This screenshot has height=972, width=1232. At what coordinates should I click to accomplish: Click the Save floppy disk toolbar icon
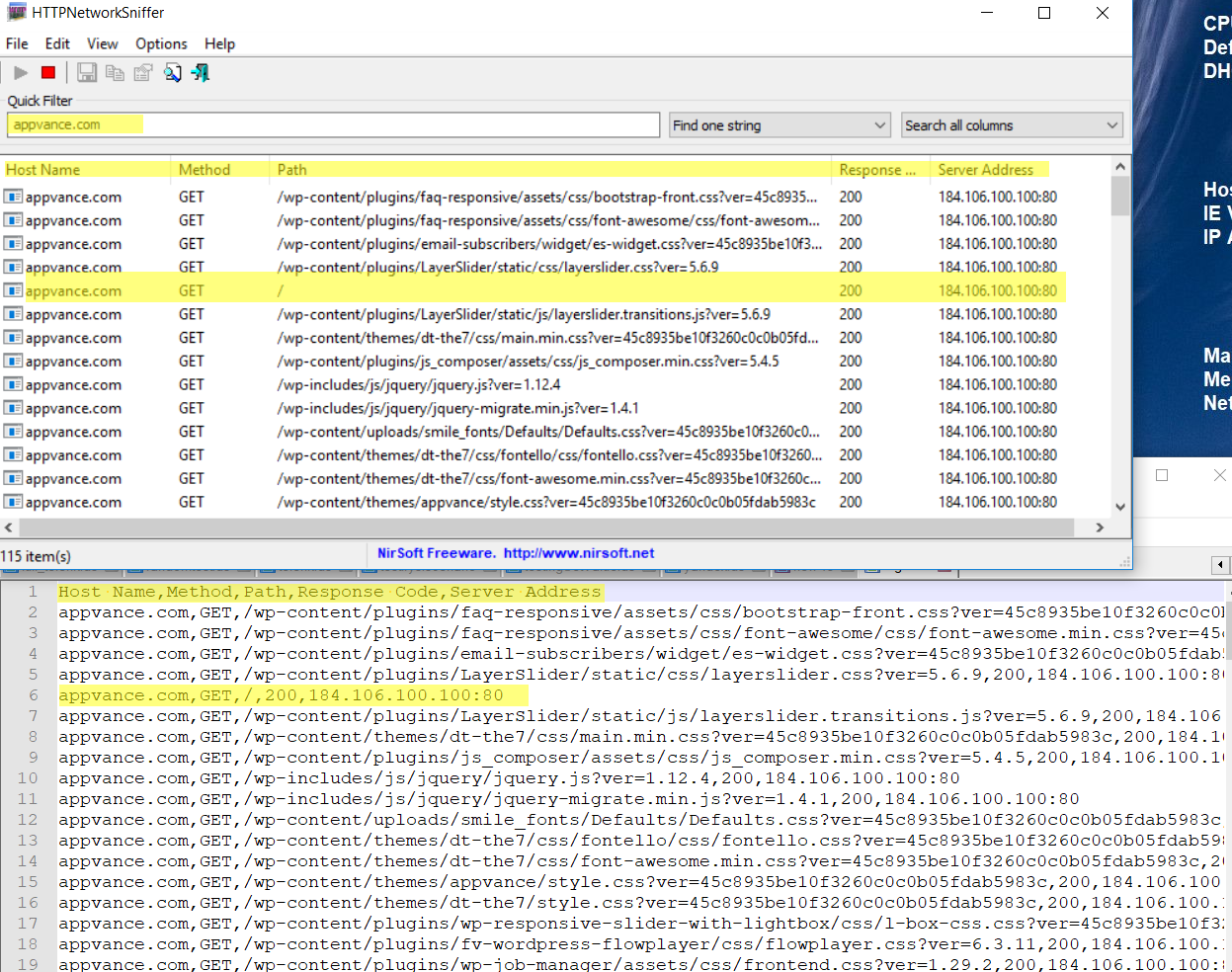tap(87, 72)
